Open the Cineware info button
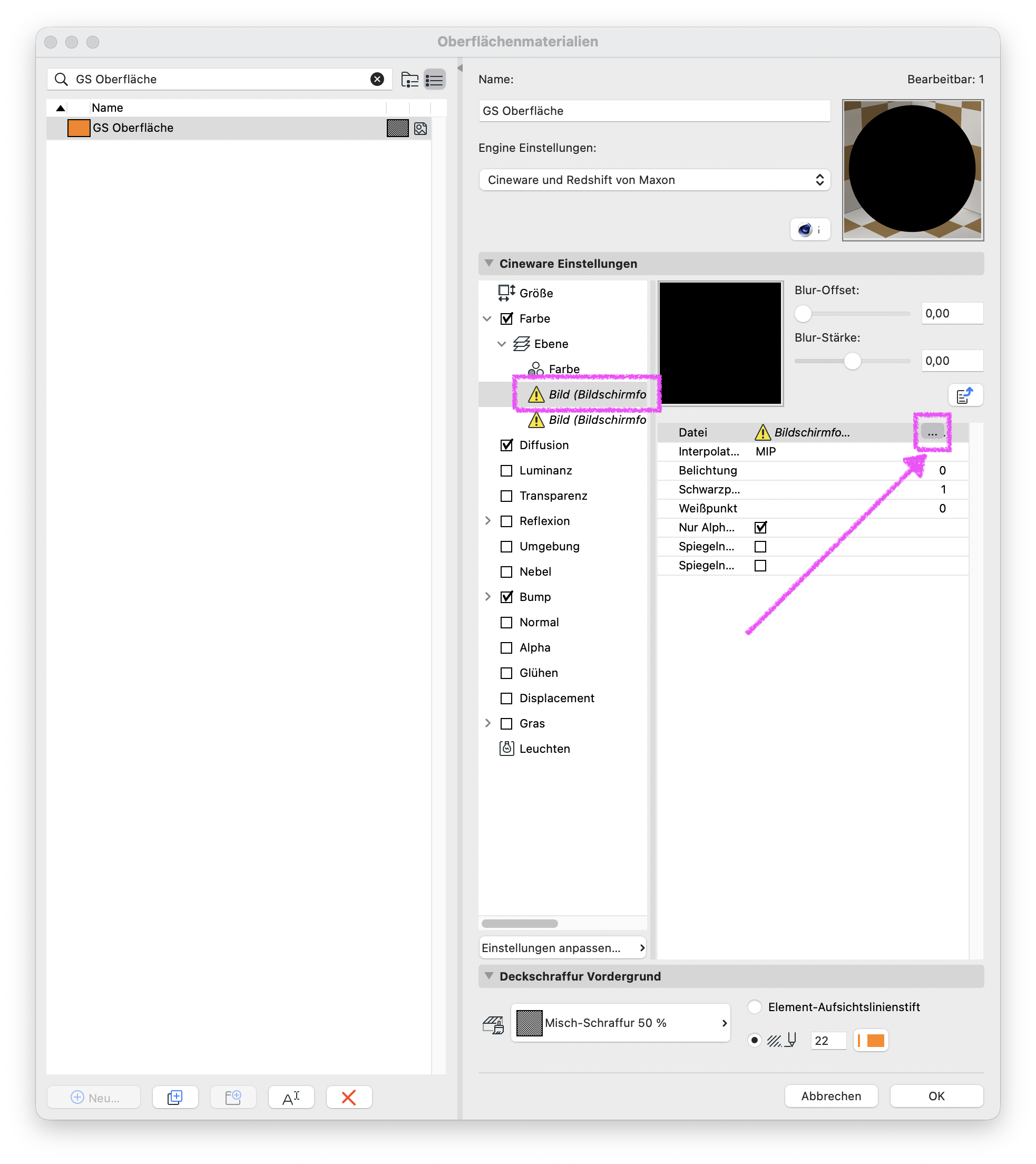This screenshot has height=1164, width=1036. pos(810,229)
